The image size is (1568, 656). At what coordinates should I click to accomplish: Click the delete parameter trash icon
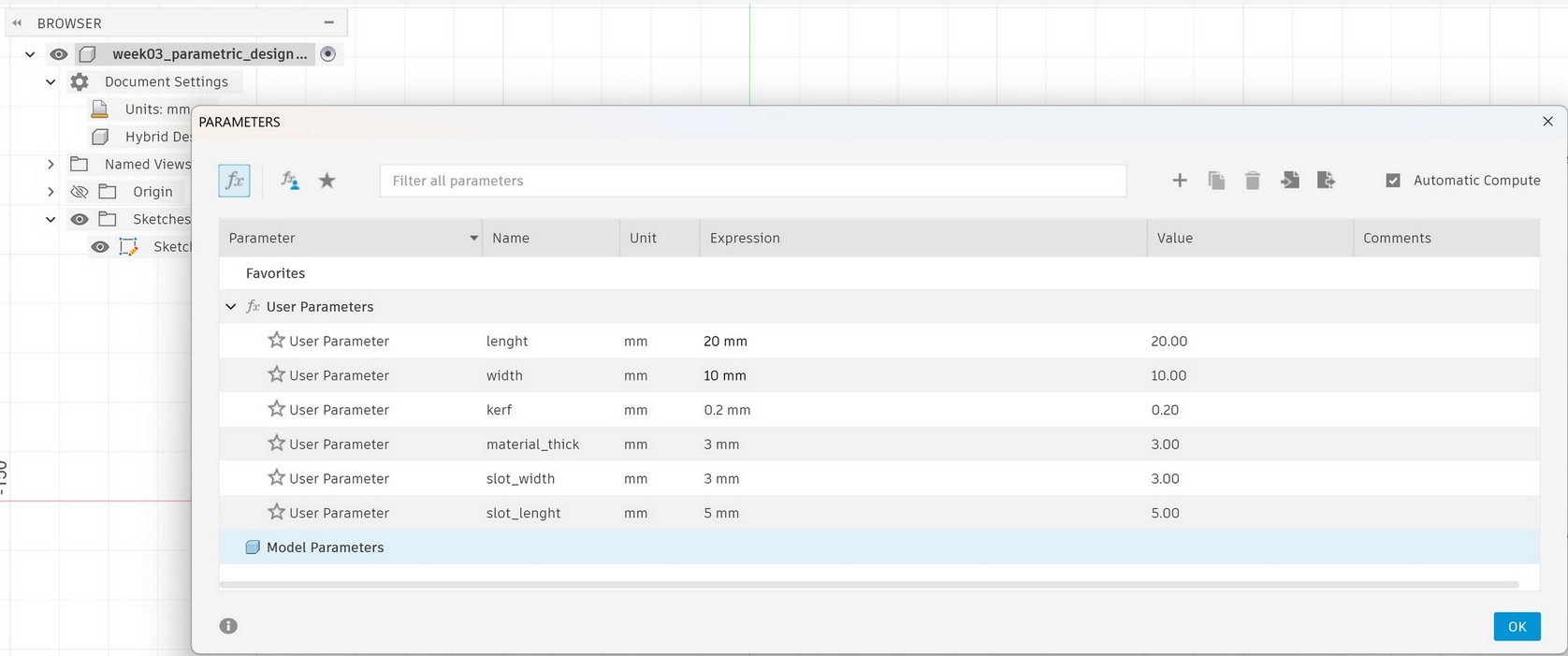click(x=1253, y=181)
